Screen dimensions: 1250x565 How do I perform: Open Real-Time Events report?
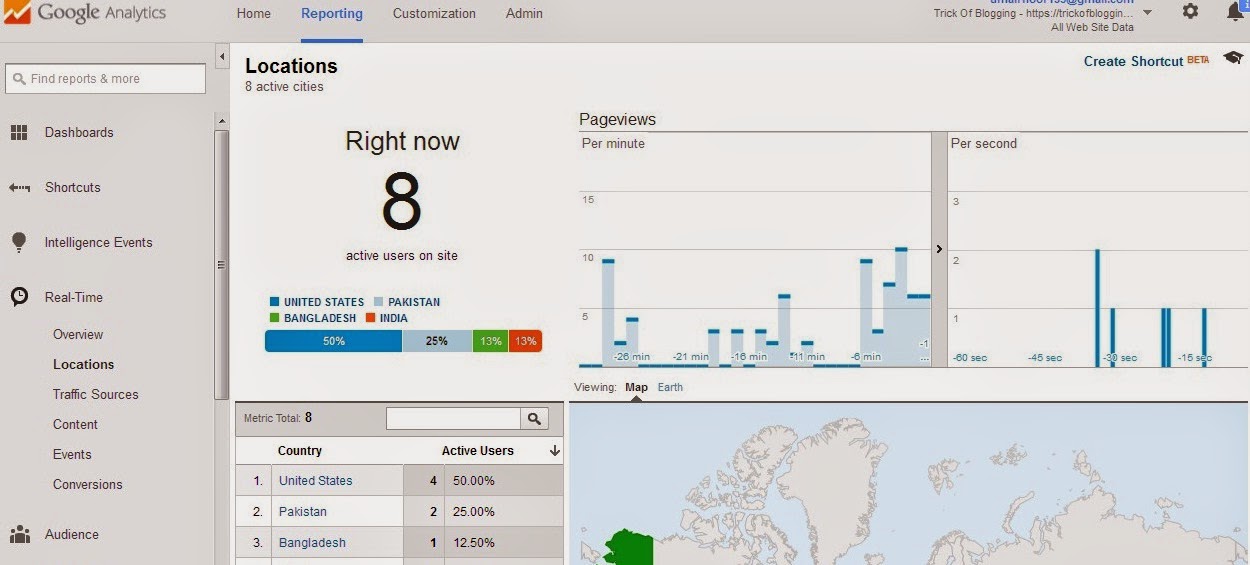pyautogui.click(x=72, y=454)
